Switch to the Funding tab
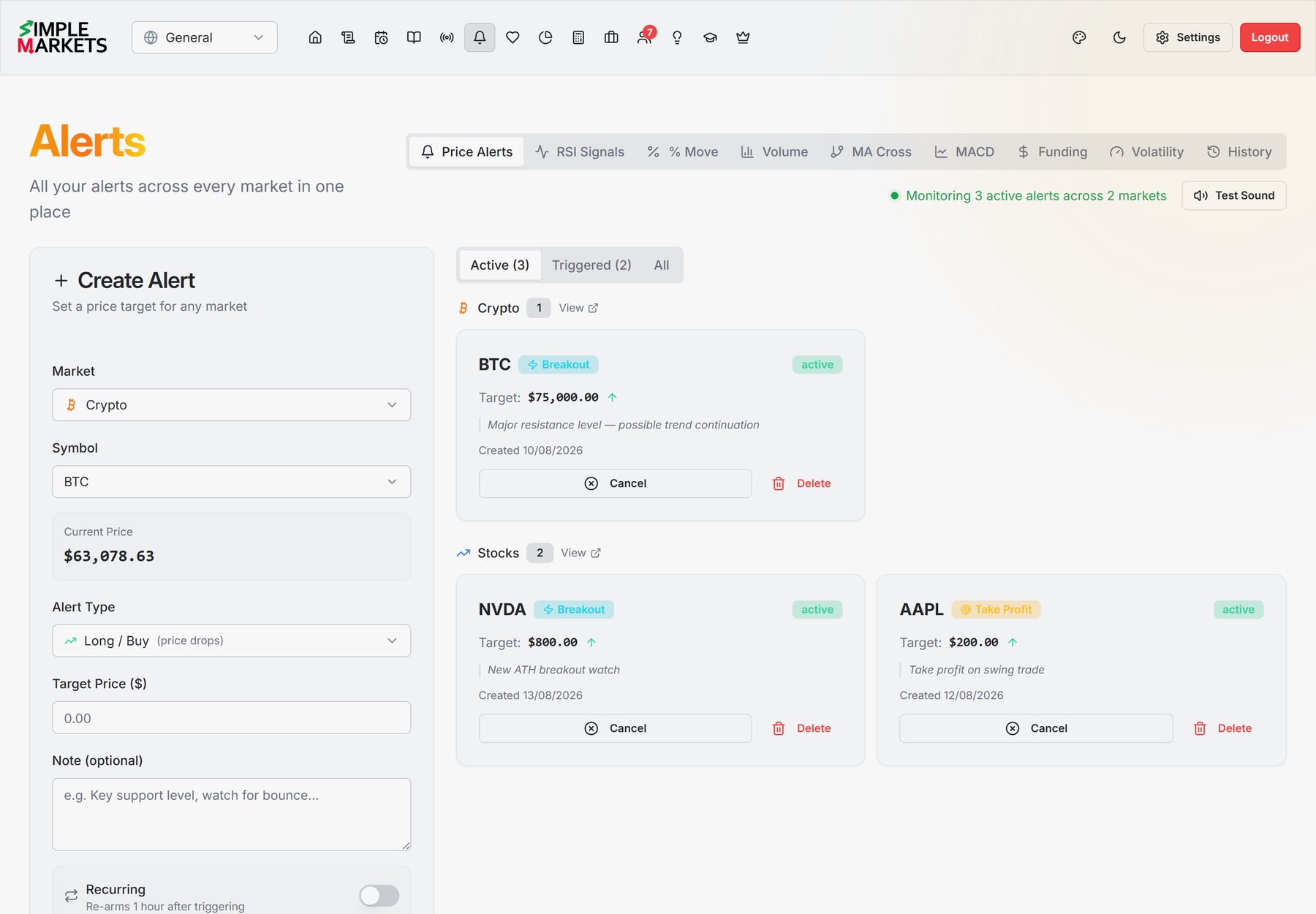Image resolution: width=1316 pixels, height=914 pixels. (x=1053, y=151)
